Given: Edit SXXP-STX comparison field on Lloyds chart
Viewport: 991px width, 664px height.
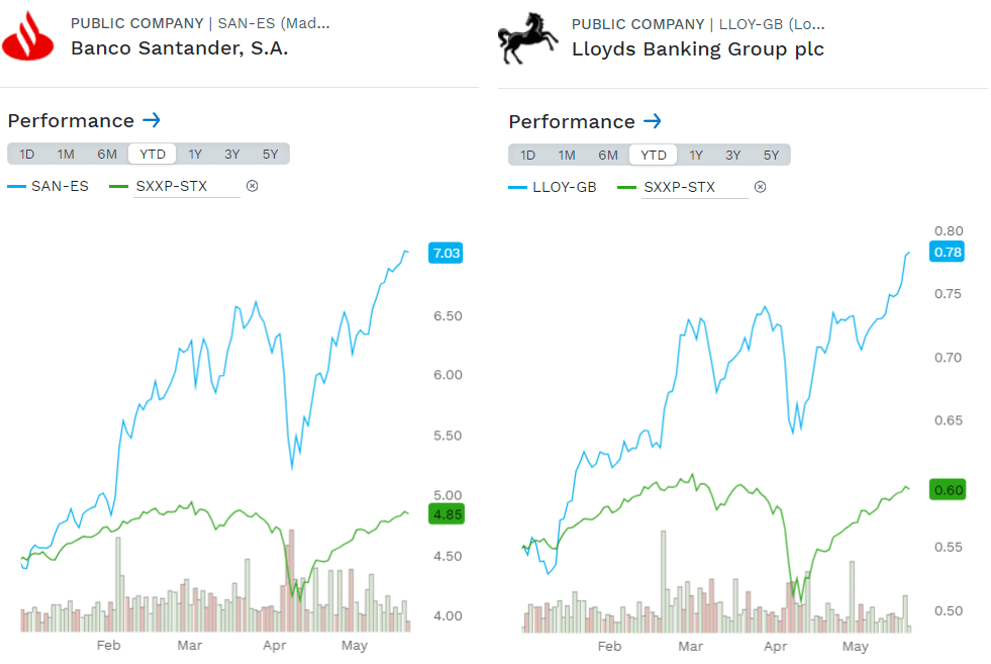Looking at the screenshot, I should coord(695,188).
